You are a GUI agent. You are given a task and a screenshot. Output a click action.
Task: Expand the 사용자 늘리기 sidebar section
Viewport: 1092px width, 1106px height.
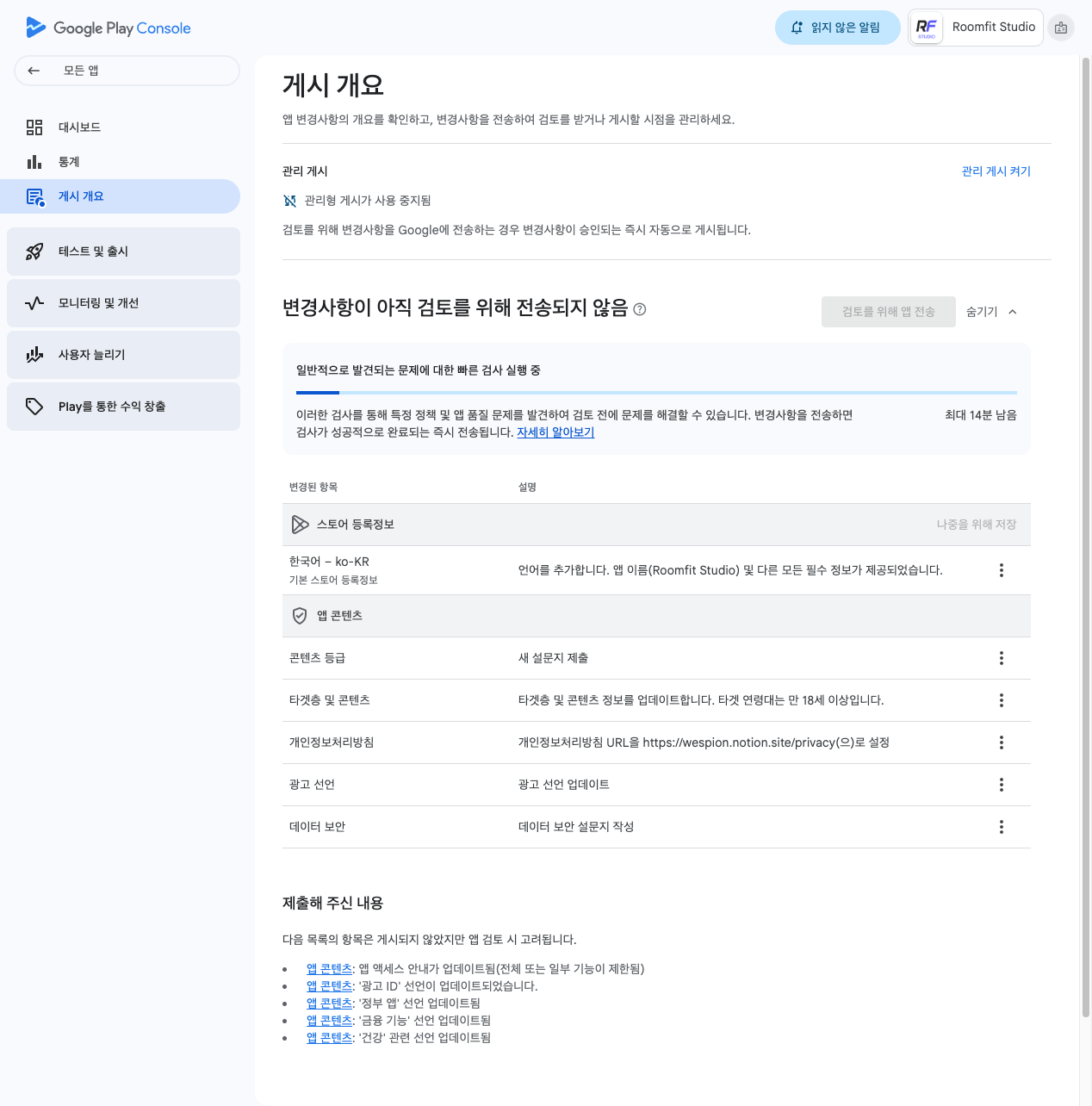click(123, 355)
